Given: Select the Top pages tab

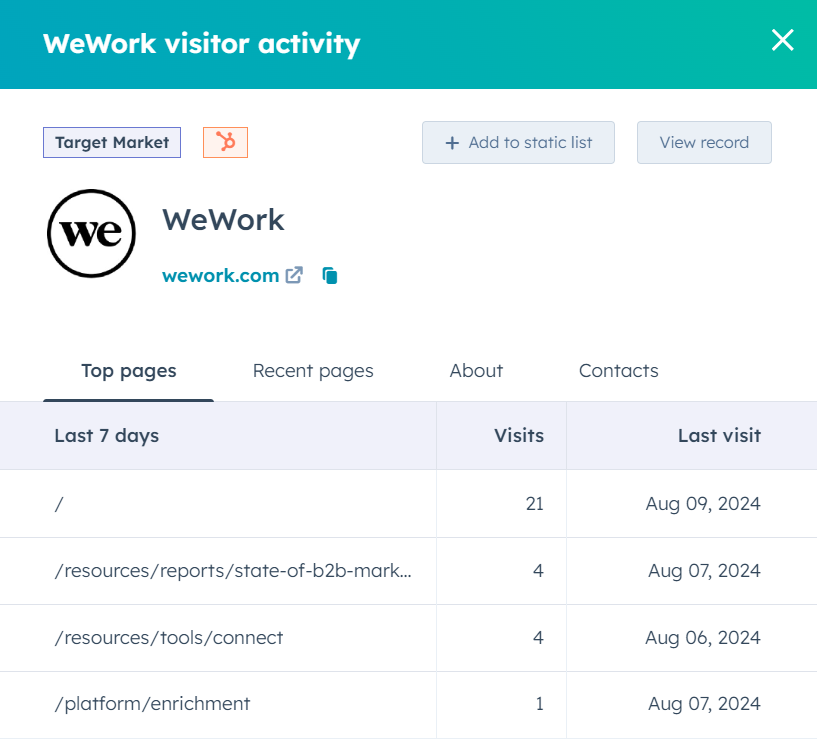Looking at the screenshot, I should (x=129, y=371).
